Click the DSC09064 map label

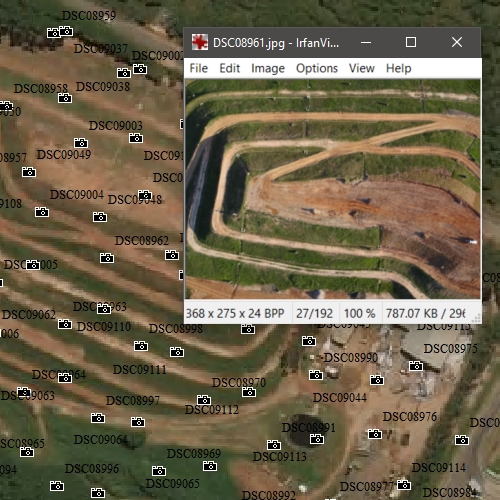101,440
